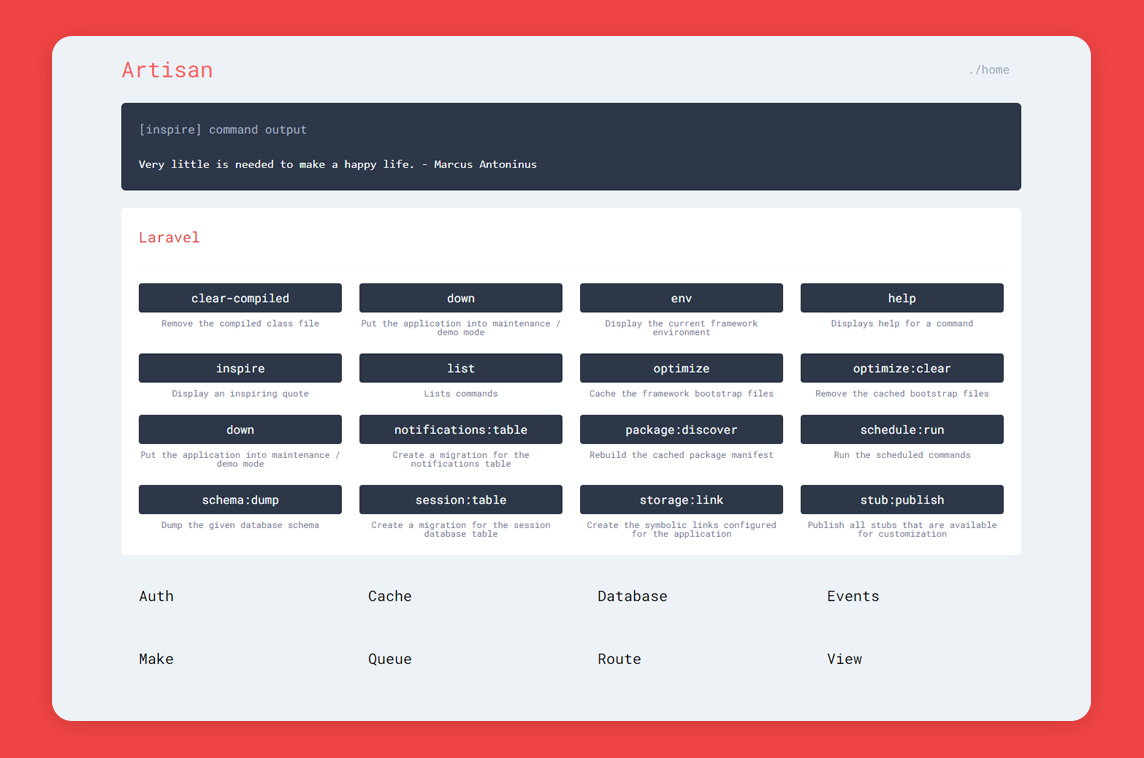Screen dimensions: 1144x758
Task: Expand the Database command group
Action: (x=632, y=596)
